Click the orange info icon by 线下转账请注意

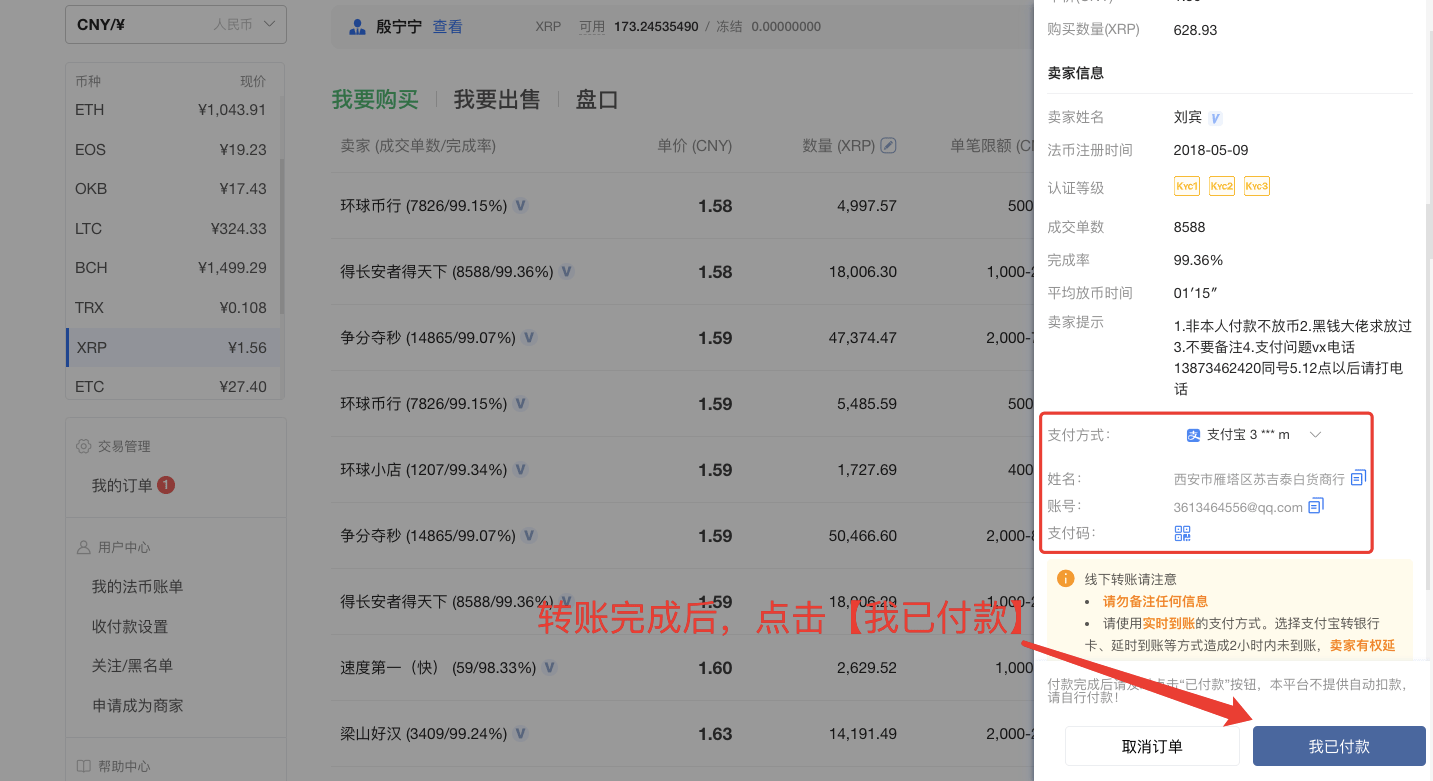coord(1066,579)
